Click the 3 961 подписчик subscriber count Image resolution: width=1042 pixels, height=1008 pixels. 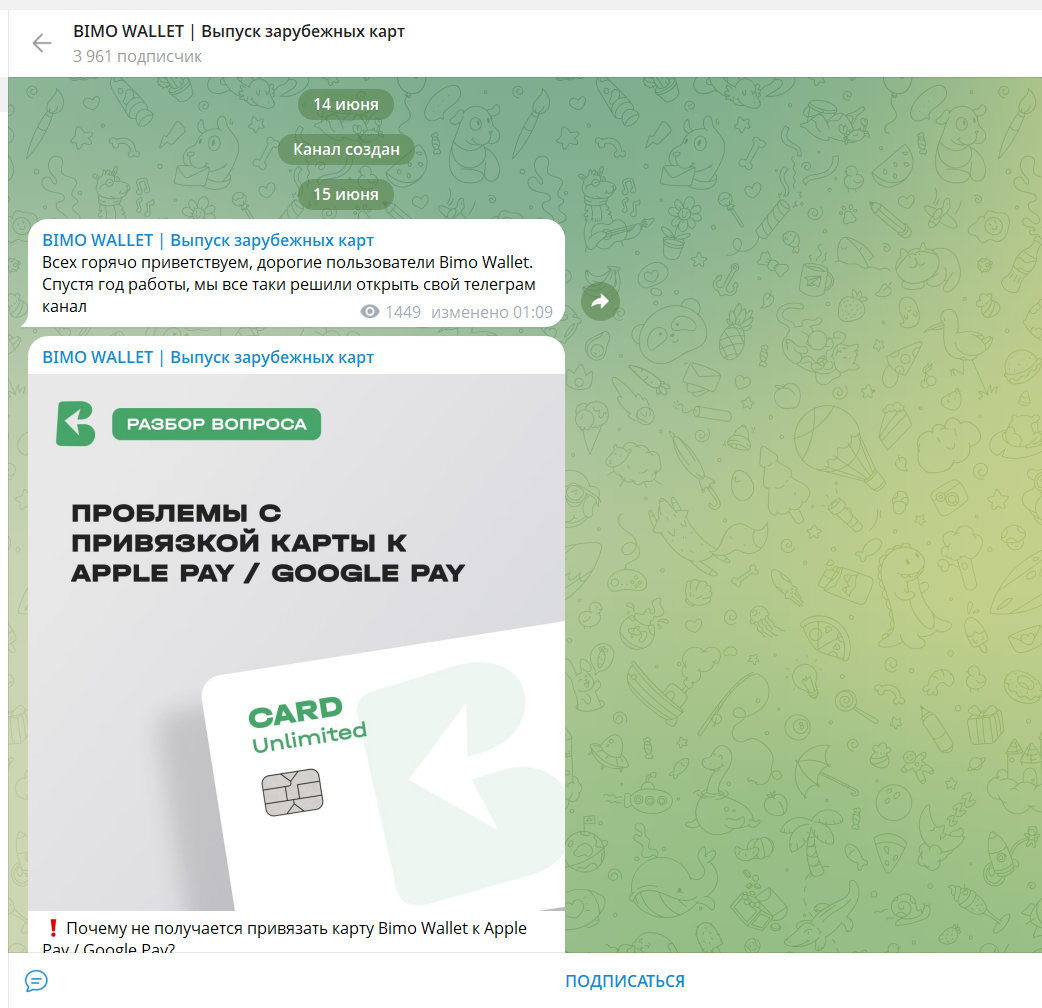click(137, 56)
